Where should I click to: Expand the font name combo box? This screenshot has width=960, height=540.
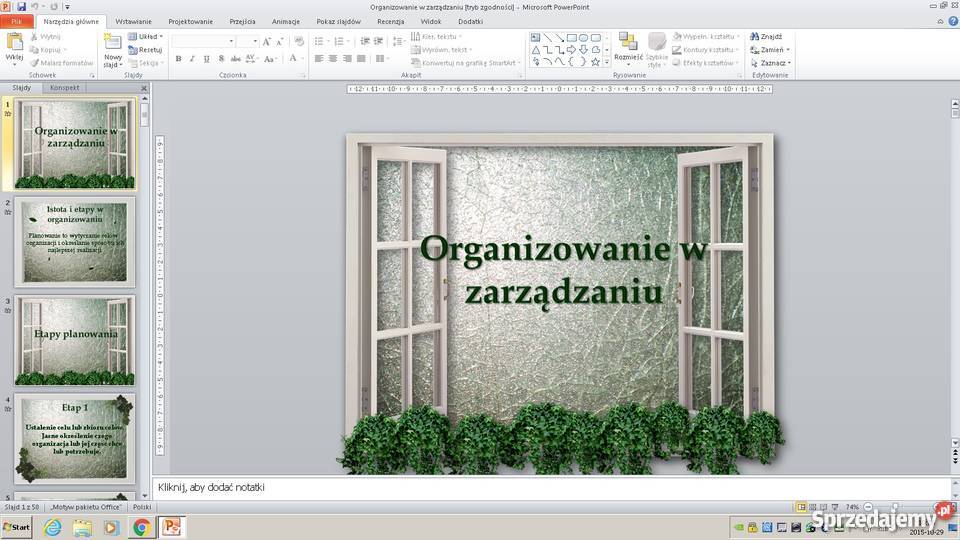click(231, 41)
